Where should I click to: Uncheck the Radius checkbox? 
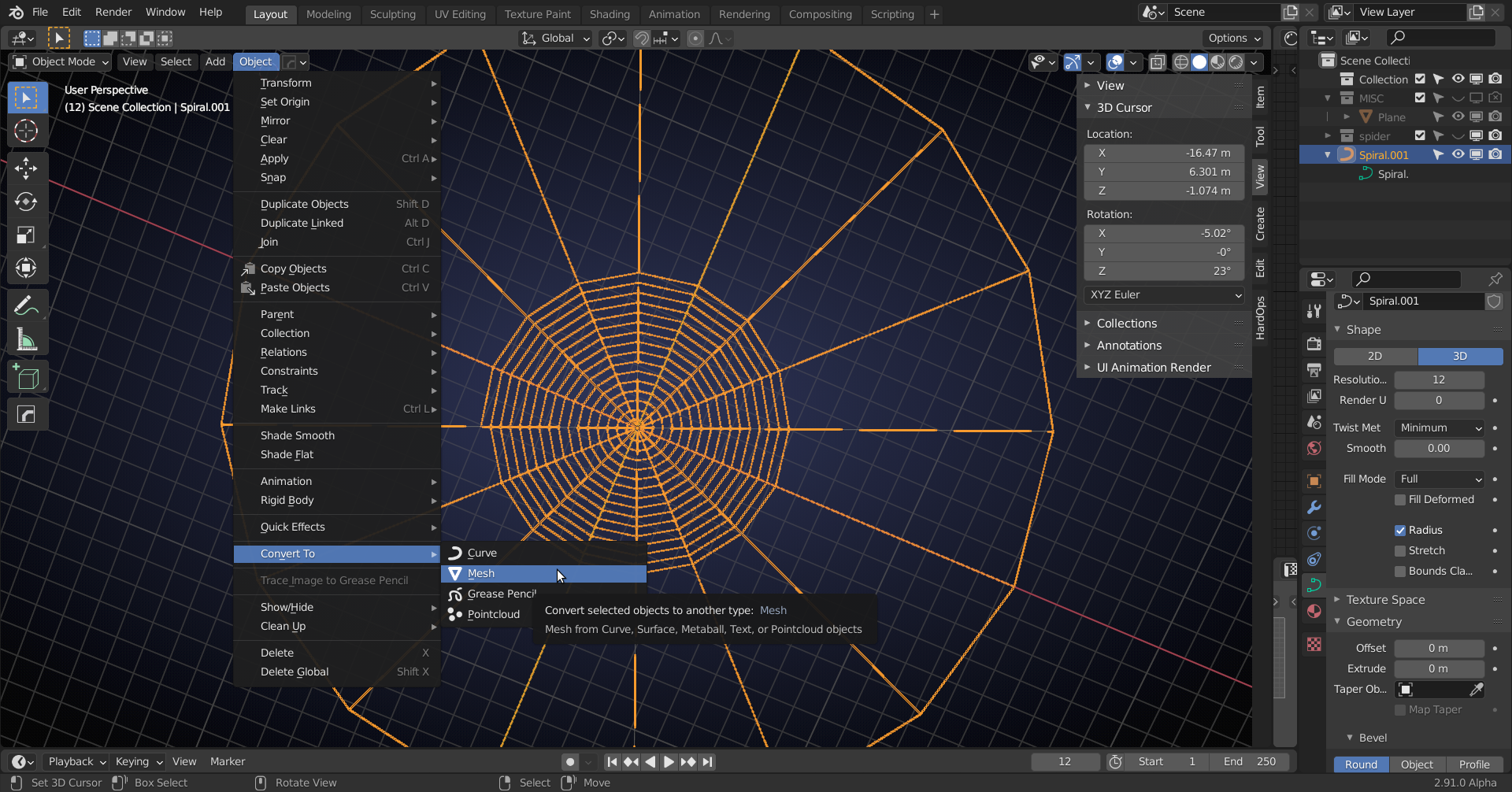coord(1400,530)
